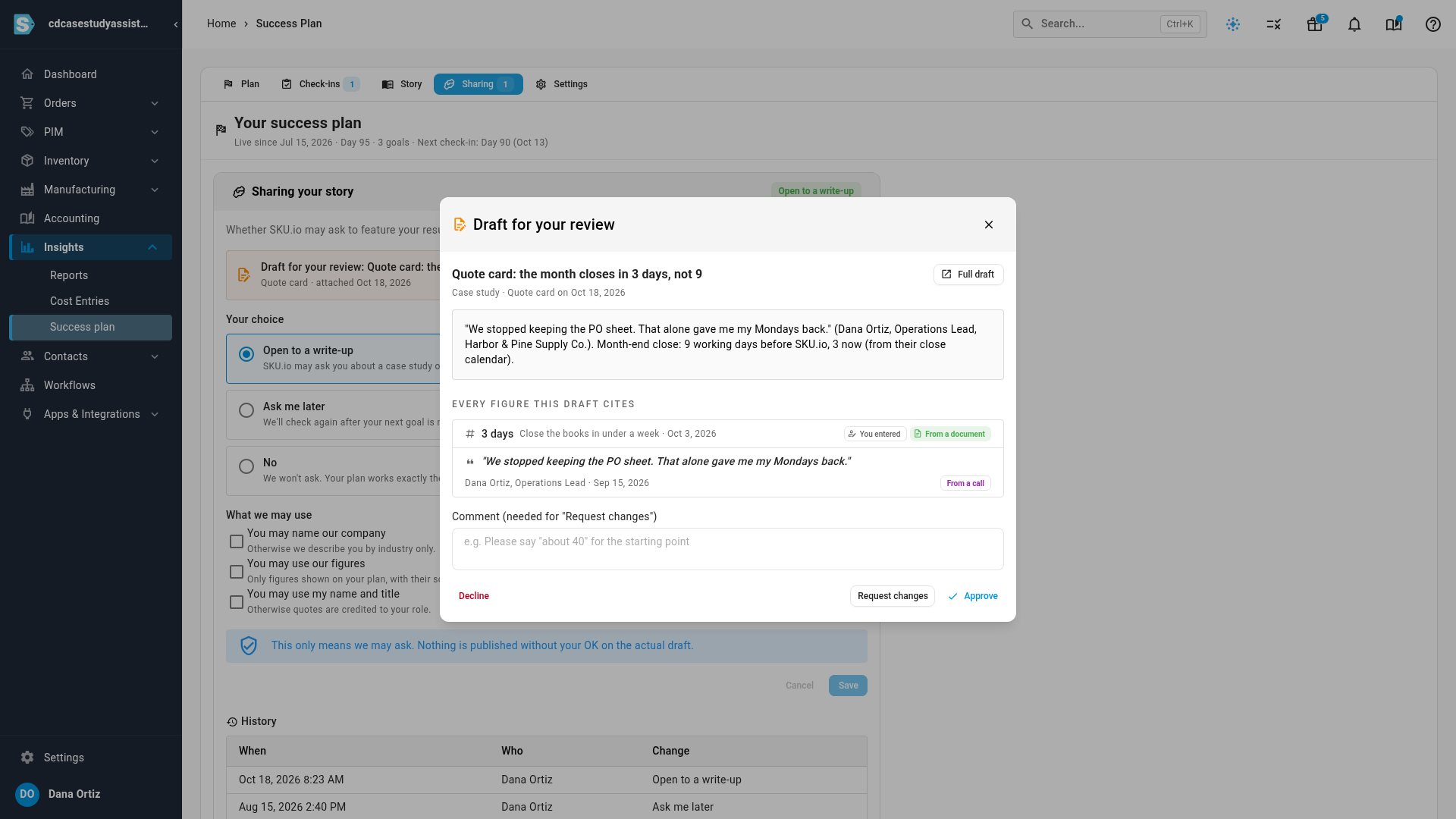Collapse the sidebar with the chevron arrow

176,24
